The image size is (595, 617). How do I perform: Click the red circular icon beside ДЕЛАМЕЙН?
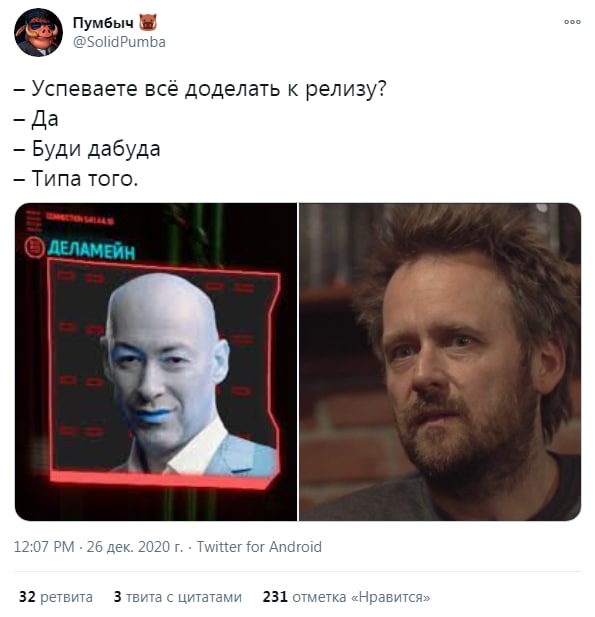click(x=35, y=248)
